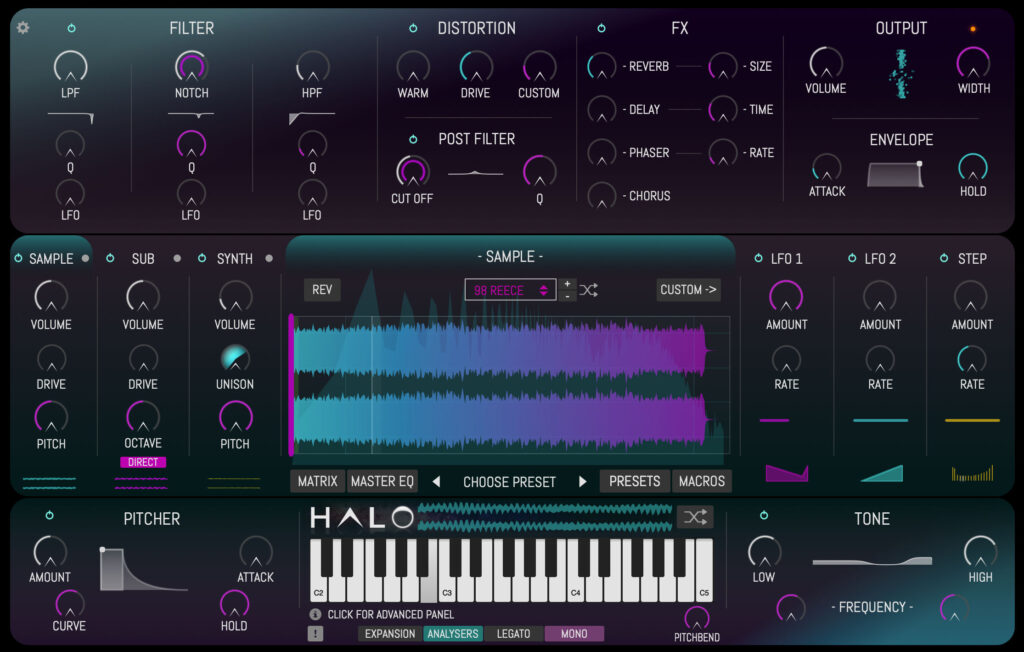The width and height of the screenshot is (1024, 652).
Task: Toggle the Step sequencer power button
Action: [x=944, y=259]
